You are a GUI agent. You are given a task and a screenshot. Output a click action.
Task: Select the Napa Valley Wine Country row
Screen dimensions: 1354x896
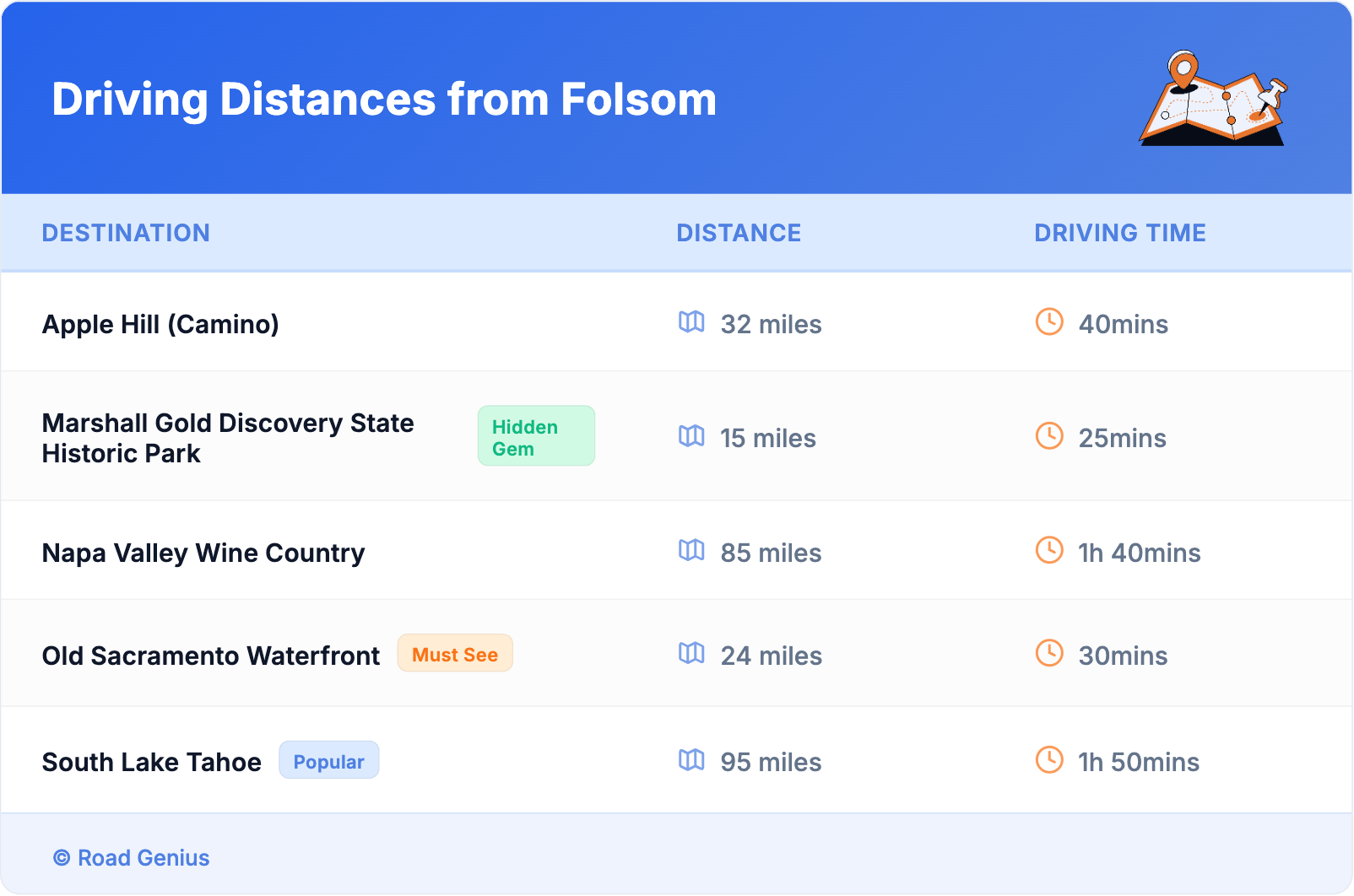tap(203, 553)
